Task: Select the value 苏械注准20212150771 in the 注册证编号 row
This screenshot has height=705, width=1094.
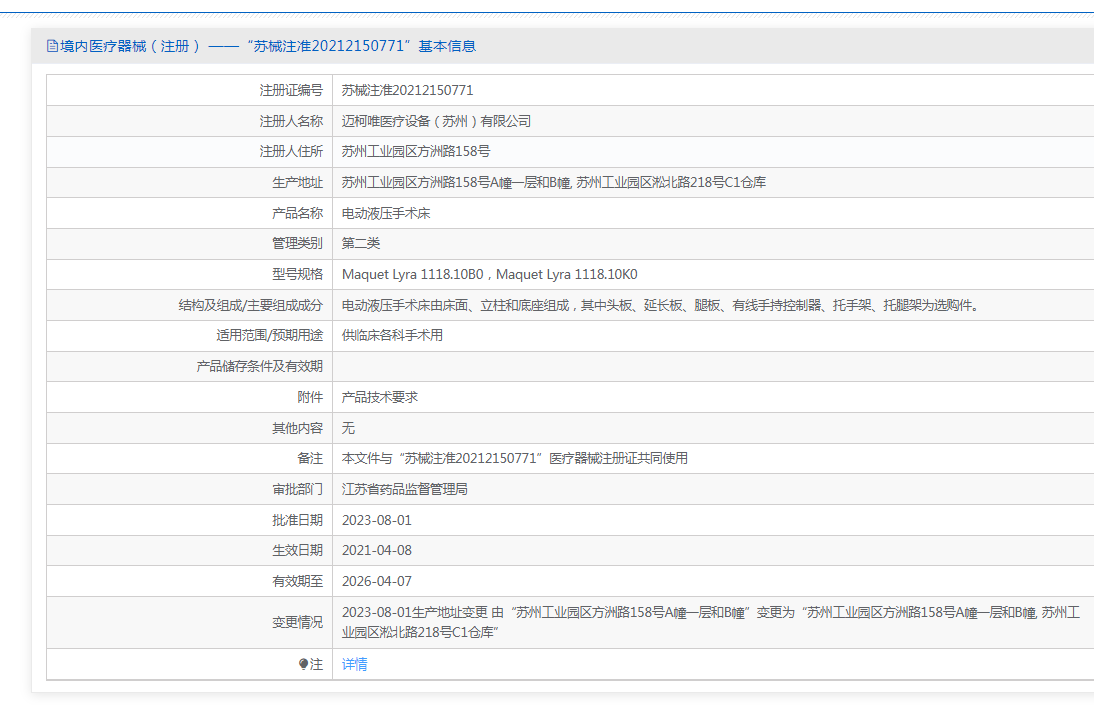Action: click(407, 90)
